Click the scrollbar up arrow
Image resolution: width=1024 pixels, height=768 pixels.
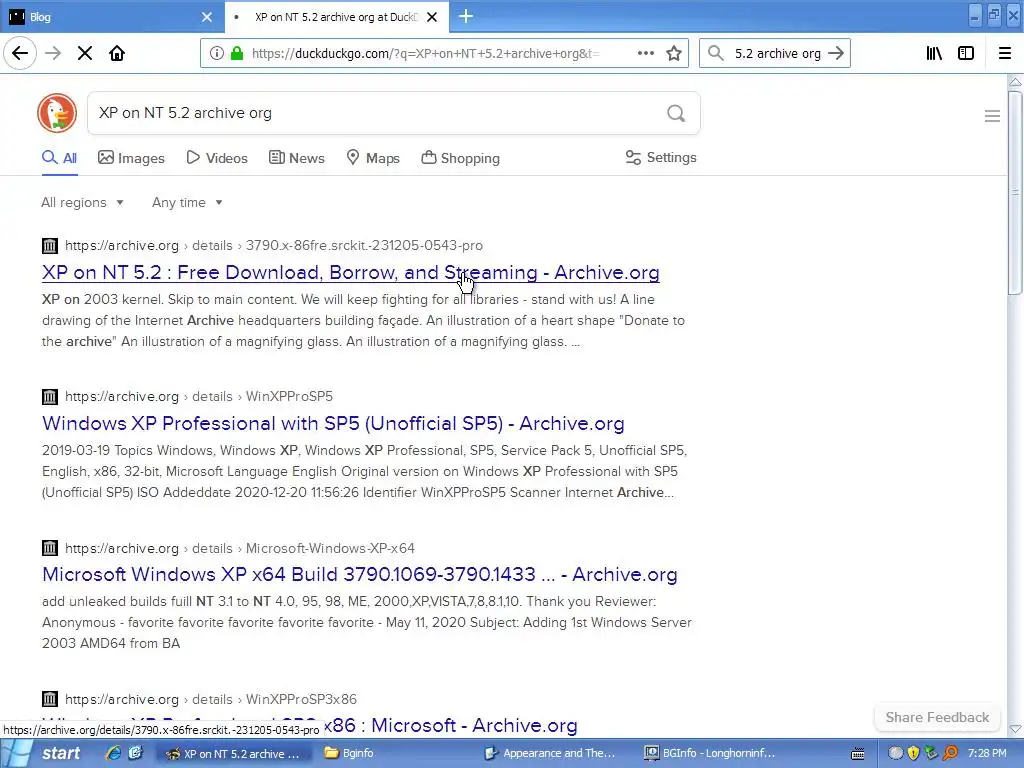[1015, 82]
